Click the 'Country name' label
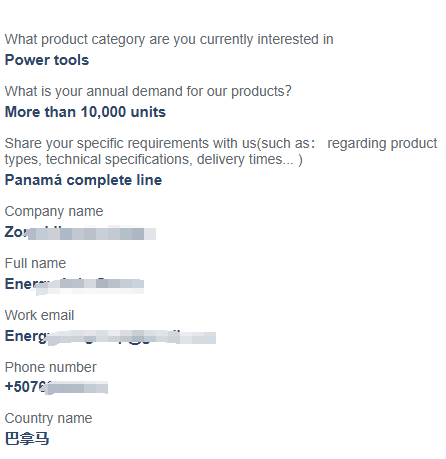Image resolution: width=446 pixels, height=459 pixels. (x=48, y=418)
